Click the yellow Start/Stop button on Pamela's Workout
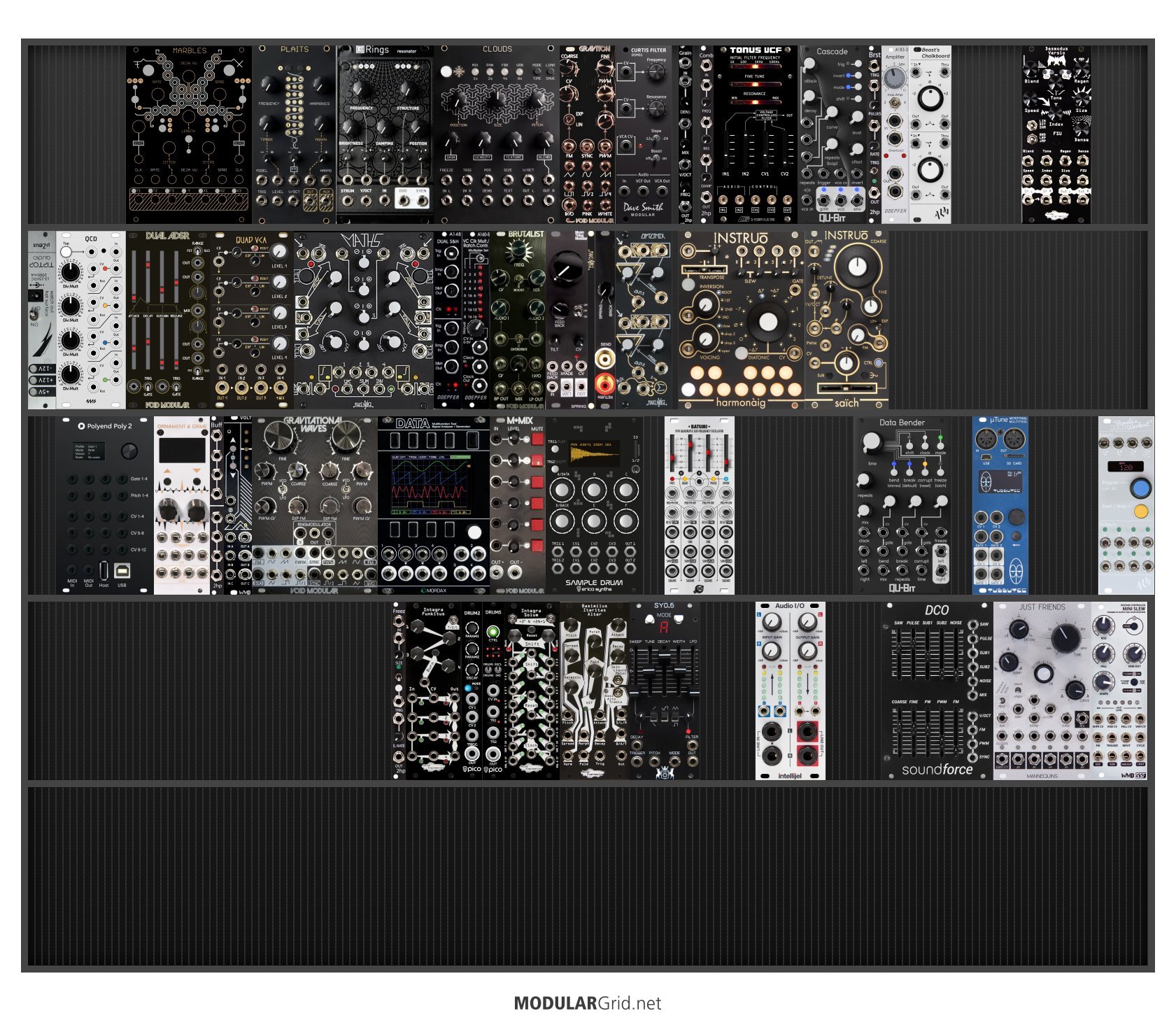The image size is (1176, 1018). [x=1140, y=511]
